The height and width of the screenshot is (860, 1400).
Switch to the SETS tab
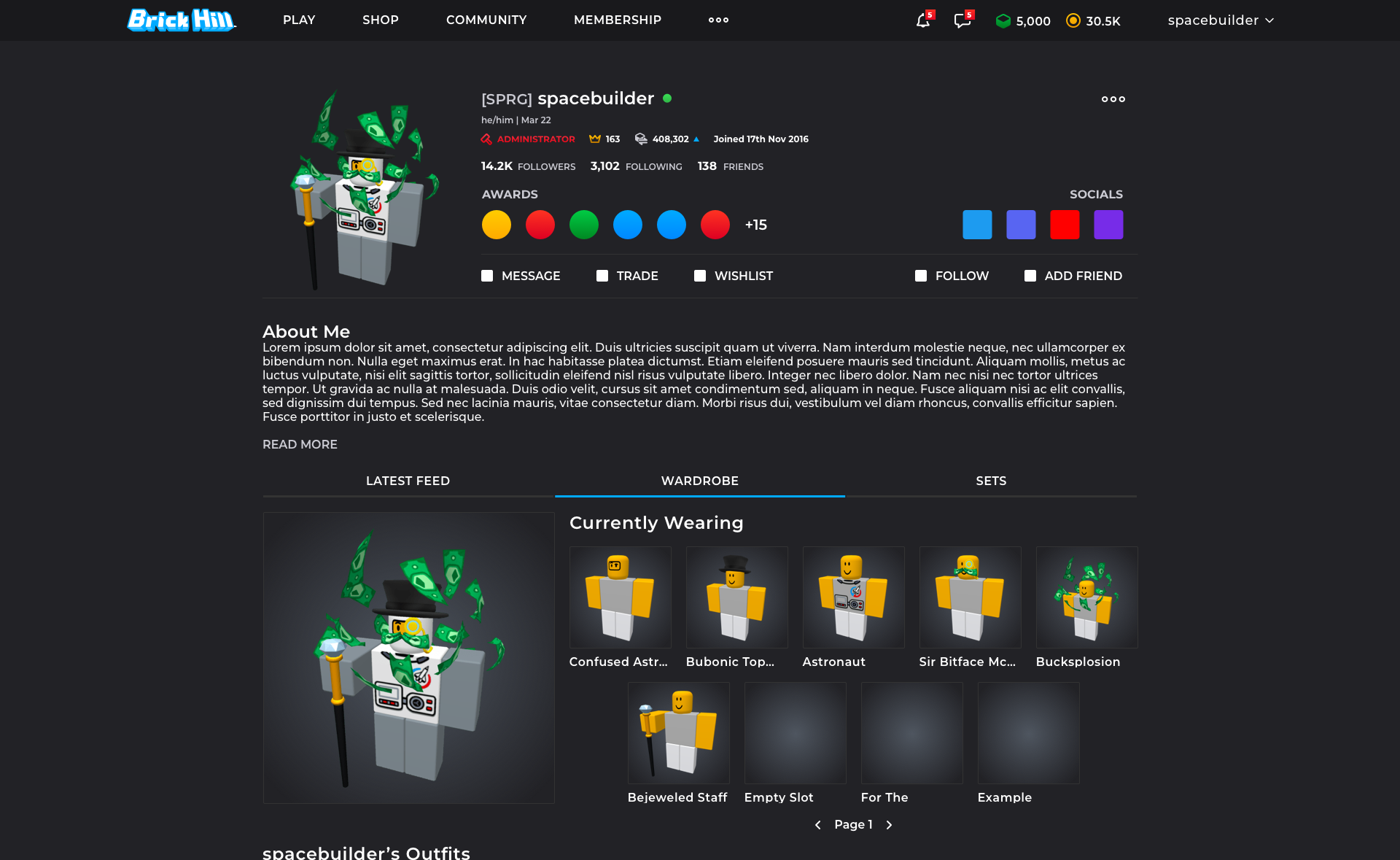coord(989,480)
